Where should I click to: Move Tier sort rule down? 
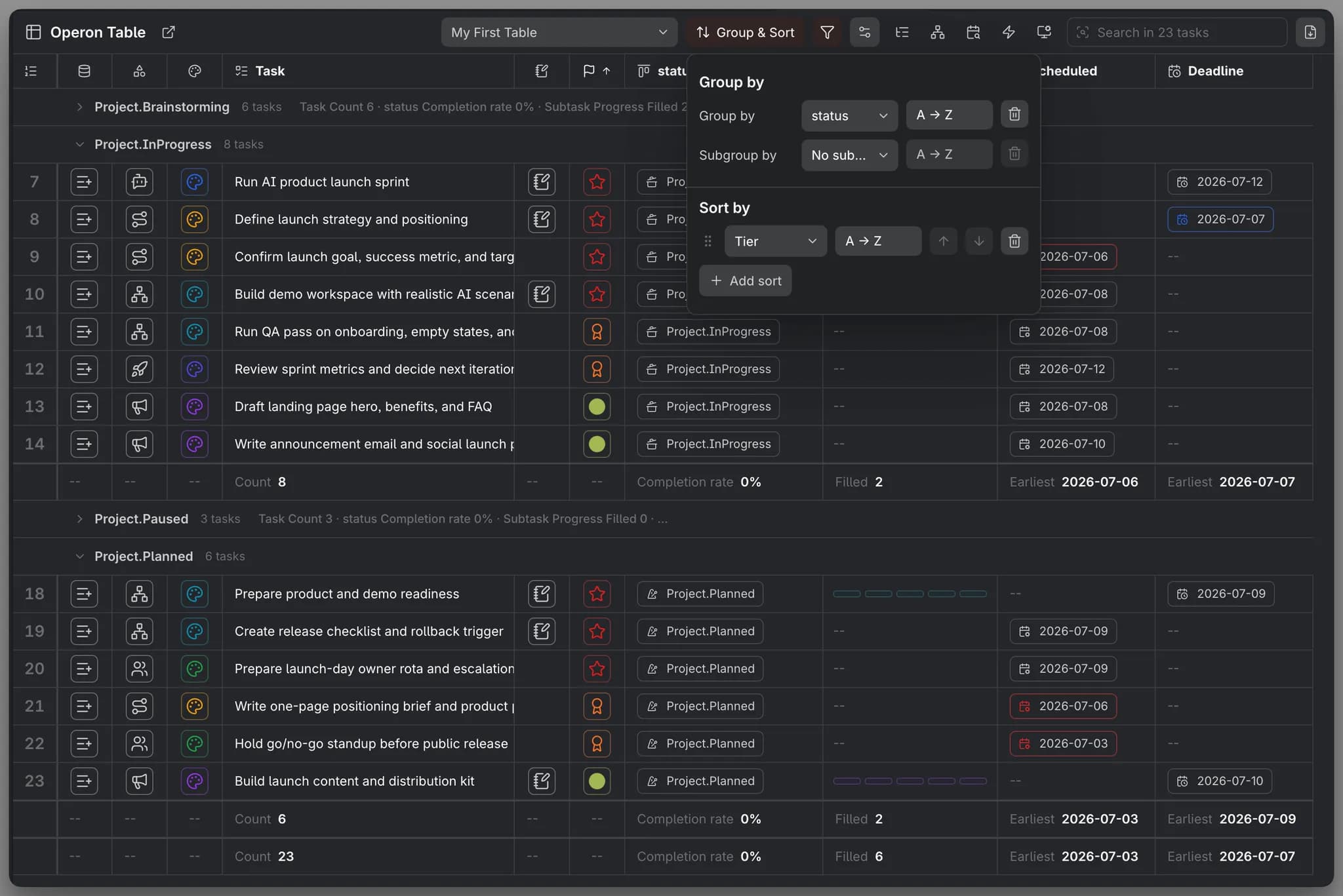point(979,241)
